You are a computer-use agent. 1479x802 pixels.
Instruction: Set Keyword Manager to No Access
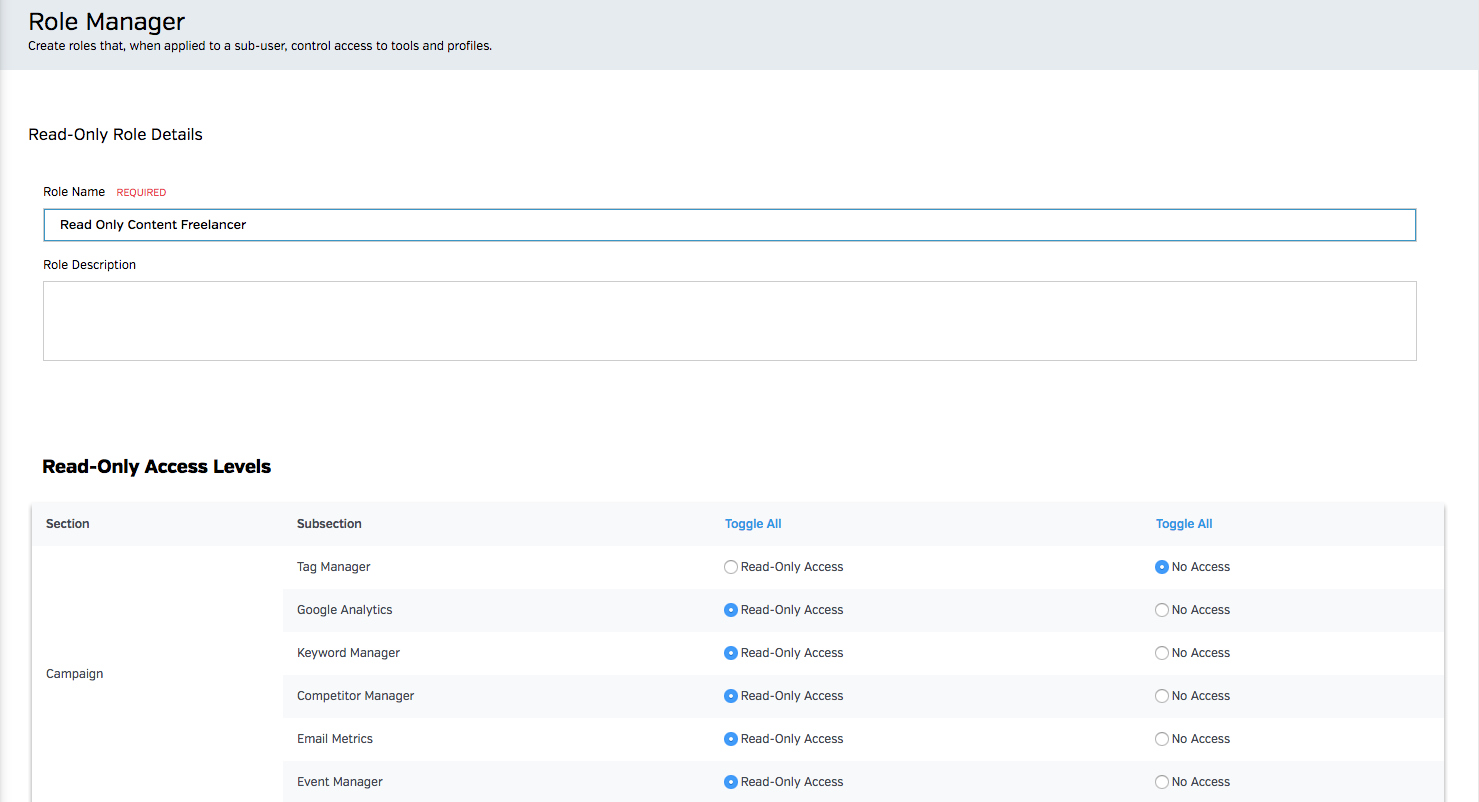click(x=1162, y=653)
